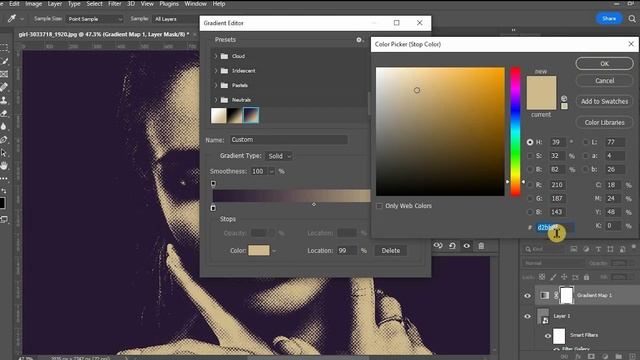Select the H hue radio button
640x360 pixels.
tap(530, 142)
